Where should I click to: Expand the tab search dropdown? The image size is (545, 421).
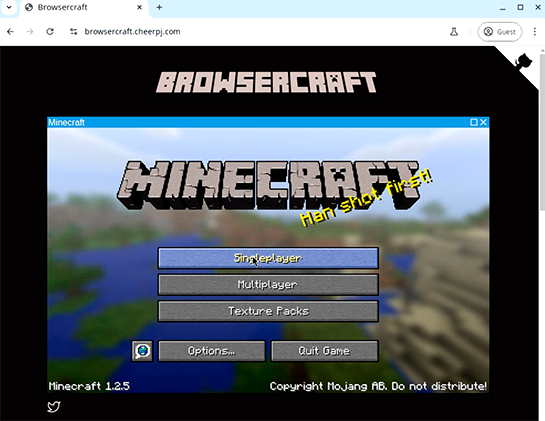click(x=9, y=7)
